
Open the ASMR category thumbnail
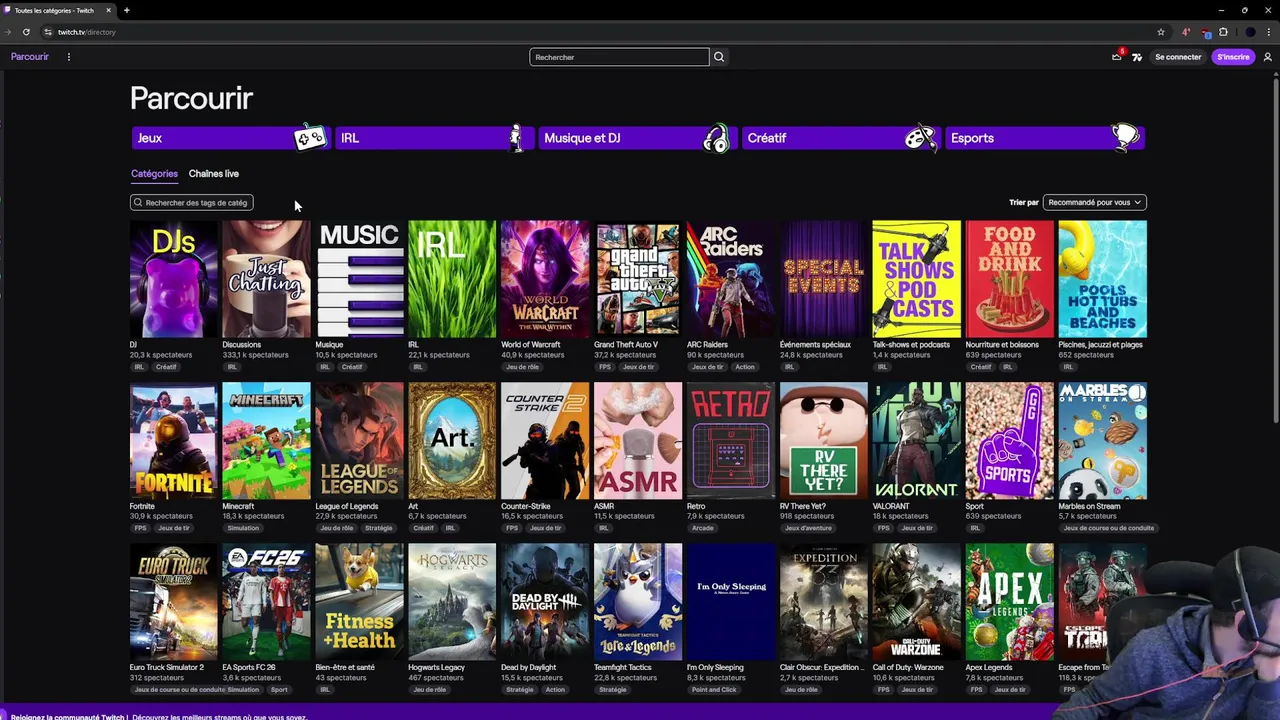[638, 441]
